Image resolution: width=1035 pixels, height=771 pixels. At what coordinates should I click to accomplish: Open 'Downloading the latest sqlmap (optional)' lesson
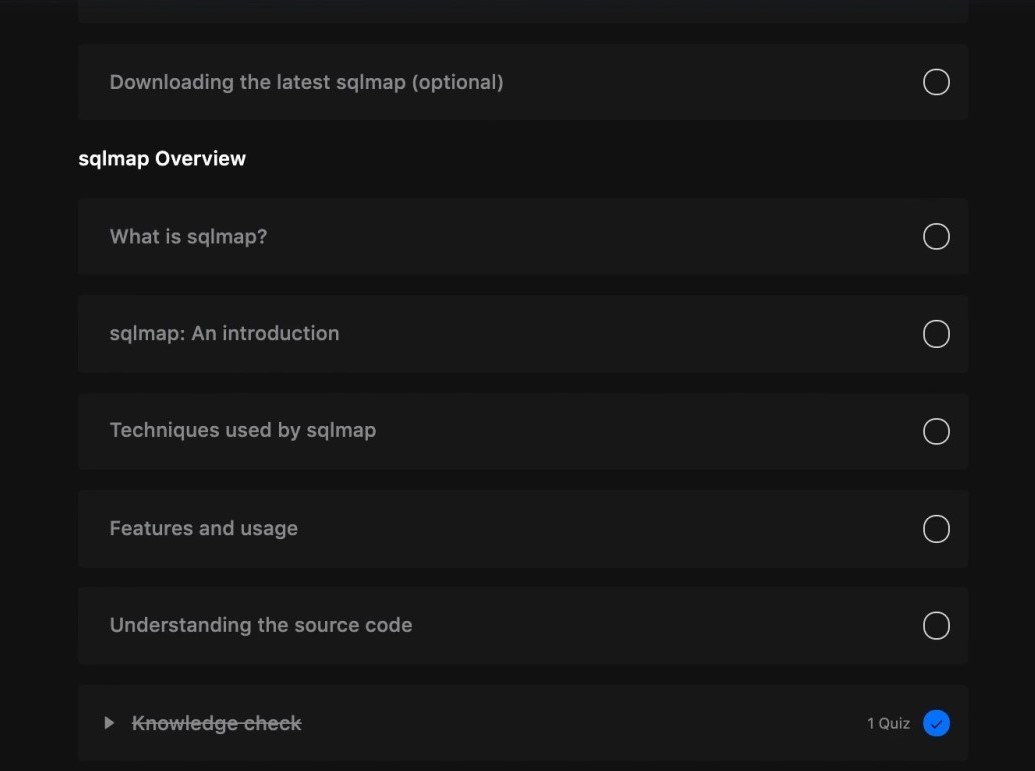[306, 82]
